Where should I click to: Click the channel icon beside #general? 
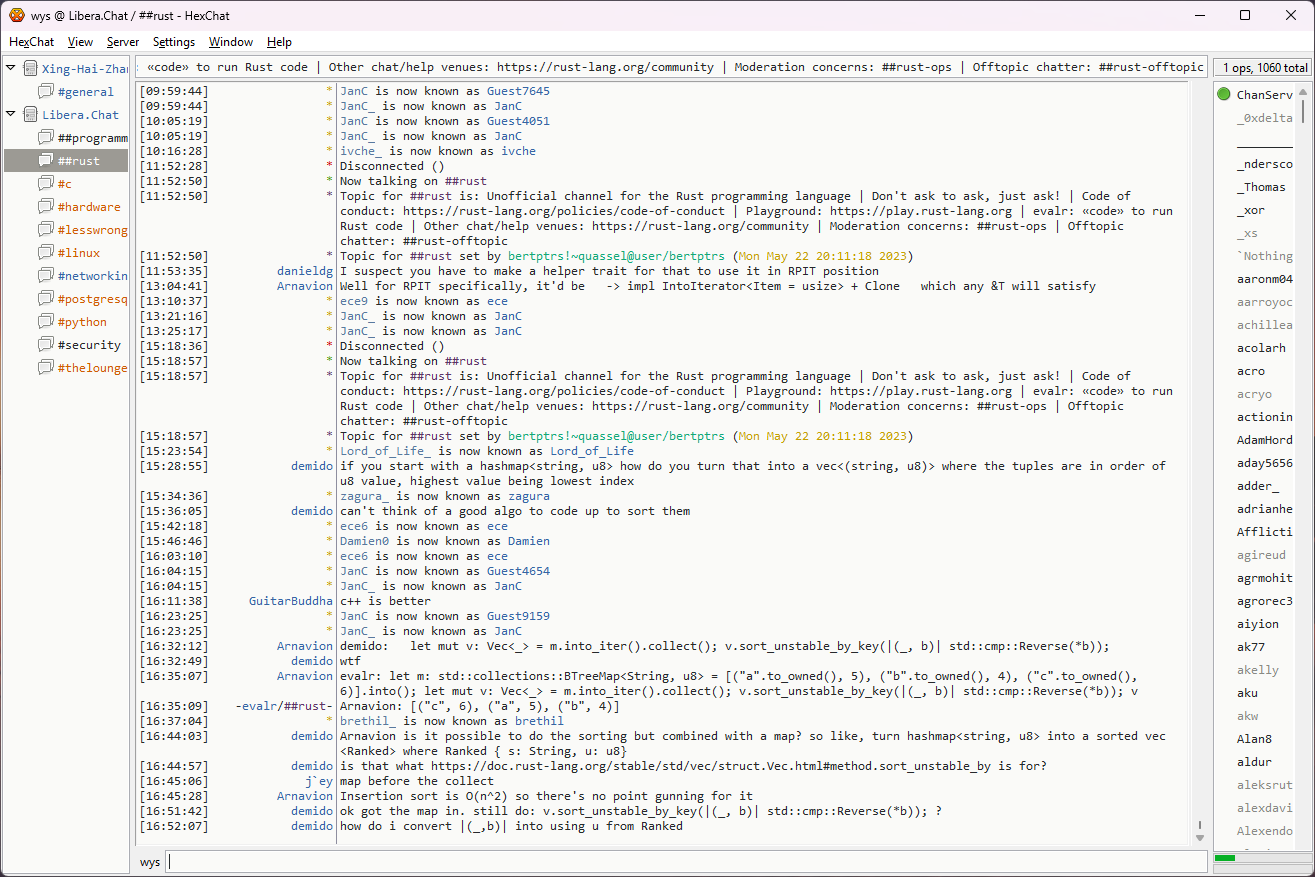pyautogui.click(x=46, y=92)
